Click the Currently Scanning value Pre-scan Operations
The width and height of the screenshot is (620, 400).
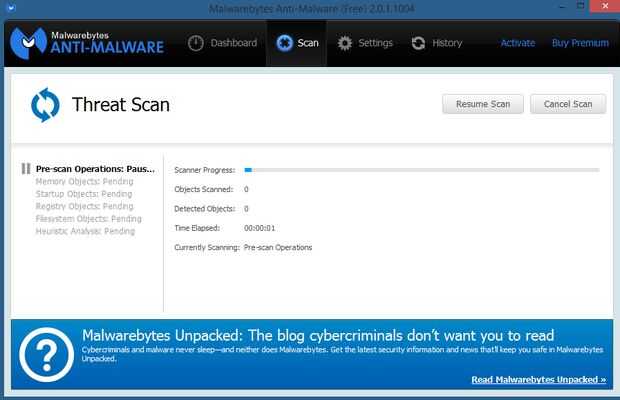coord(278,247)
